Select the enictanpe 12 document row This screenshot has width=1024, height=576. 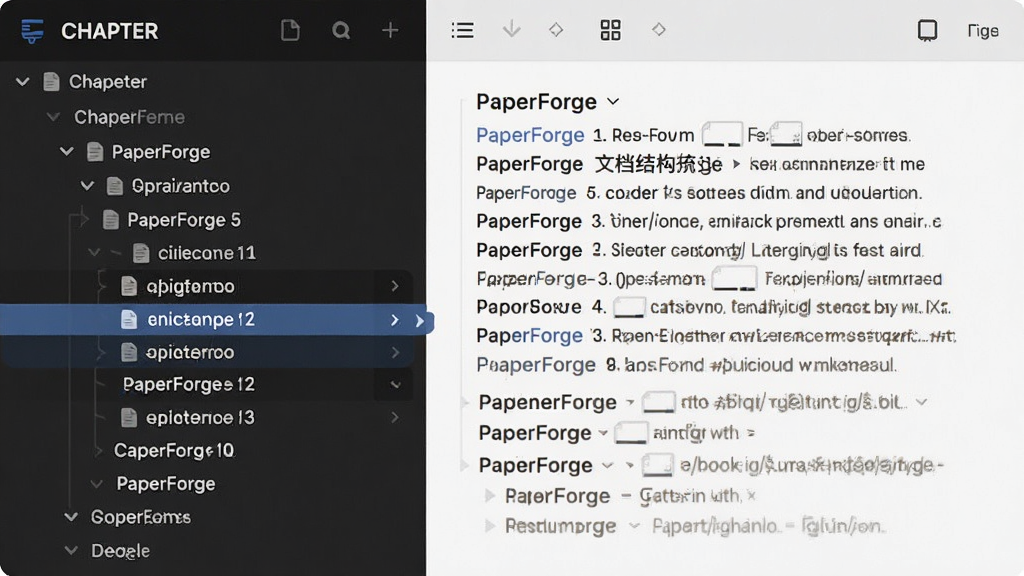click(x=213, y=319)
